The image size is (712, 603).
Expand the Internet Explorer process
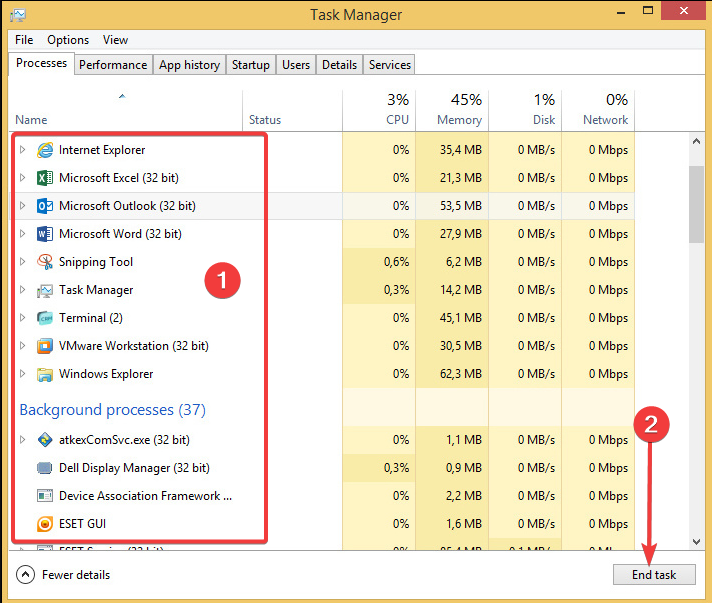[x=22, y=149]
